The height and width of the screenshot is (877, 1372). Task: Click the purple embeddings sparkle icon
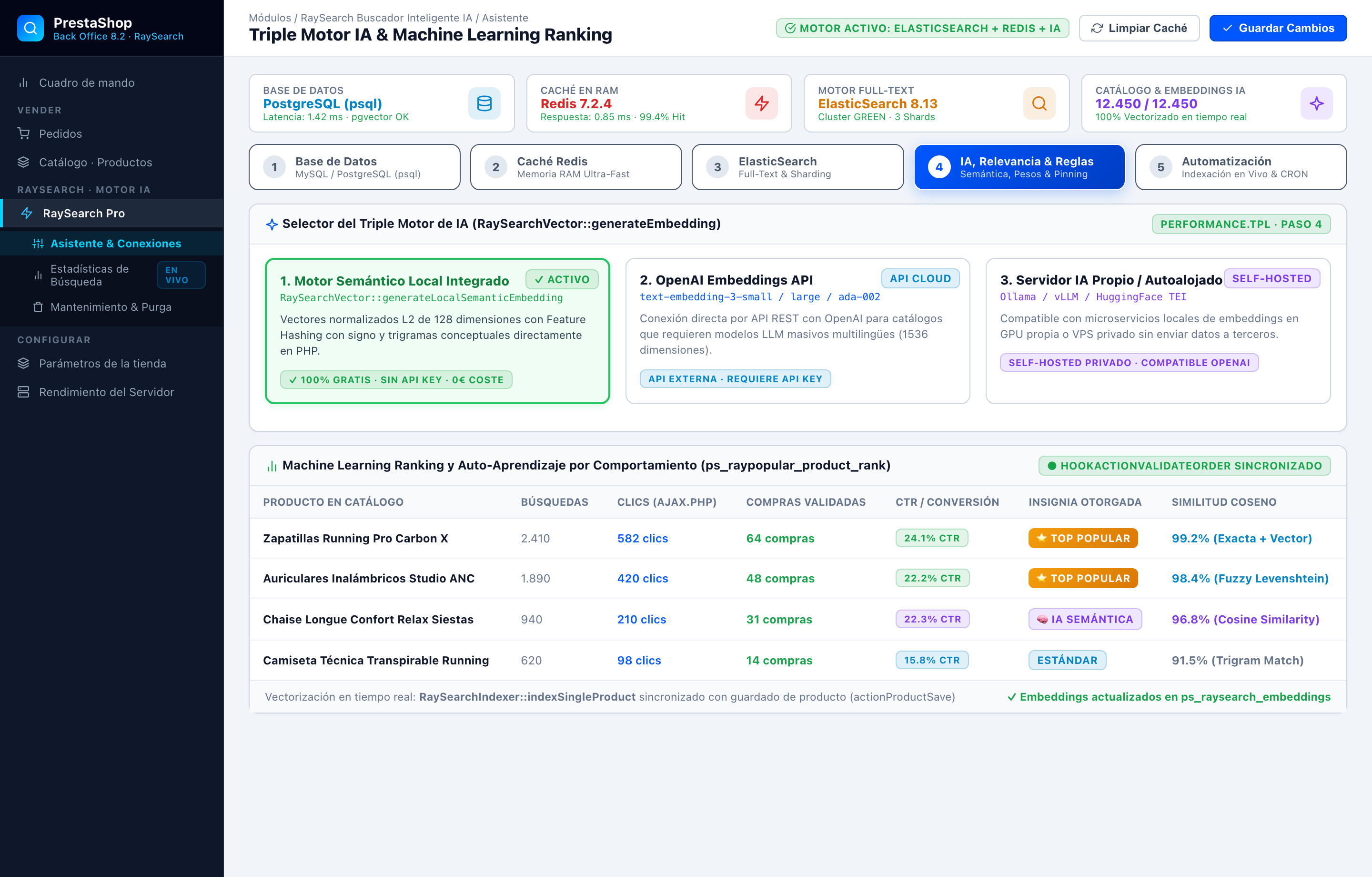pyautogui.click(x=1316, y=103)
